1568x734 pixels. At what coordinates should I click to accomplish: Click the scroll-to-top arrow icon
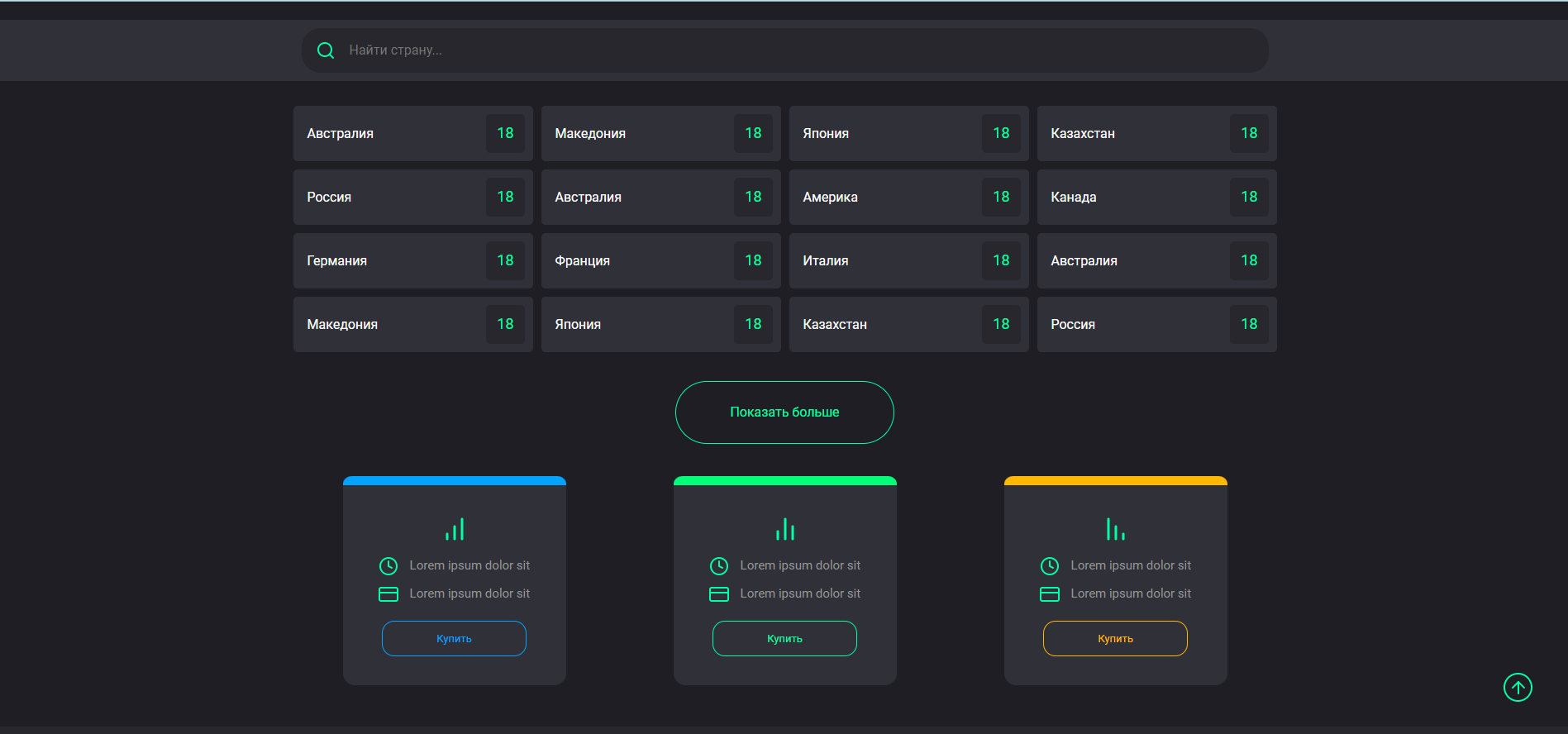click(1518, 687)
